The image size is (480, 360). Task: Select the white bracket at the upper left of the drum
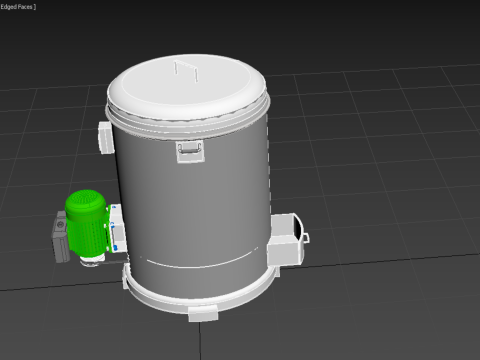(x=106, y=137)
